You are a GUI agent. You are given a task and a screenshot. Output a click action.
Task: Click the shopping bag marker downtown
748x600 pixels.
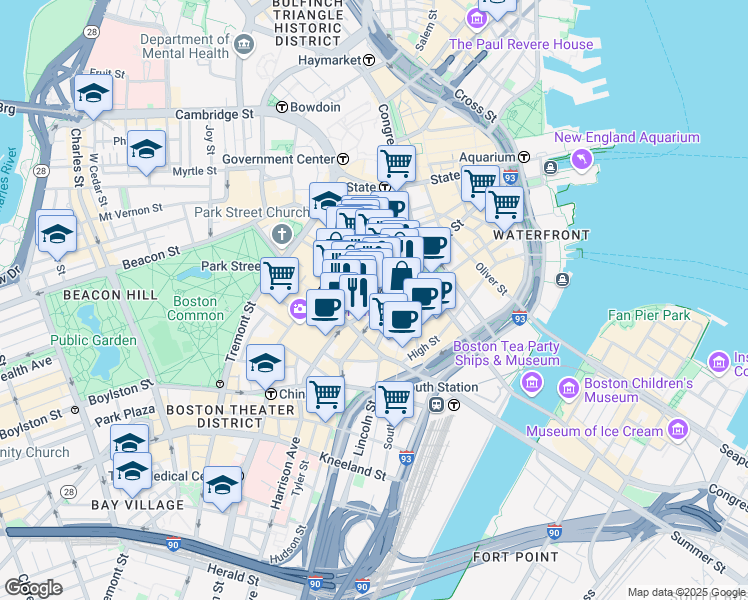(402, 279)
